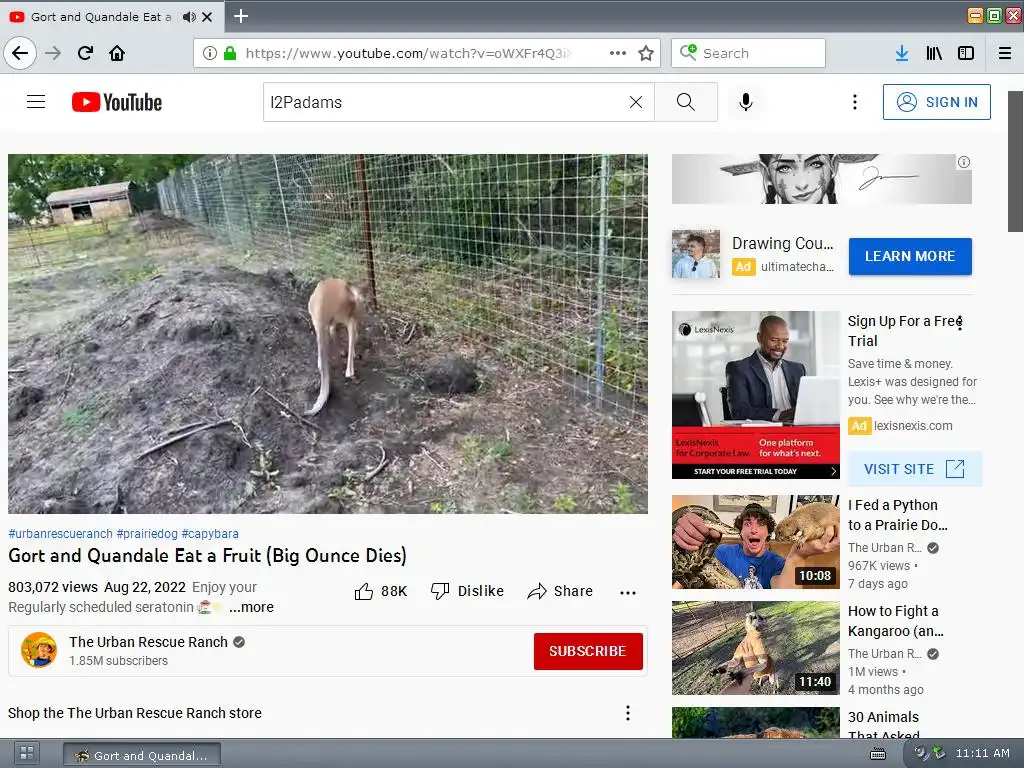Click the video player to pause playback
Image resolution: width=1024 pixels, height=768 pixels.
pyautogui.click(x=328, y=334)
